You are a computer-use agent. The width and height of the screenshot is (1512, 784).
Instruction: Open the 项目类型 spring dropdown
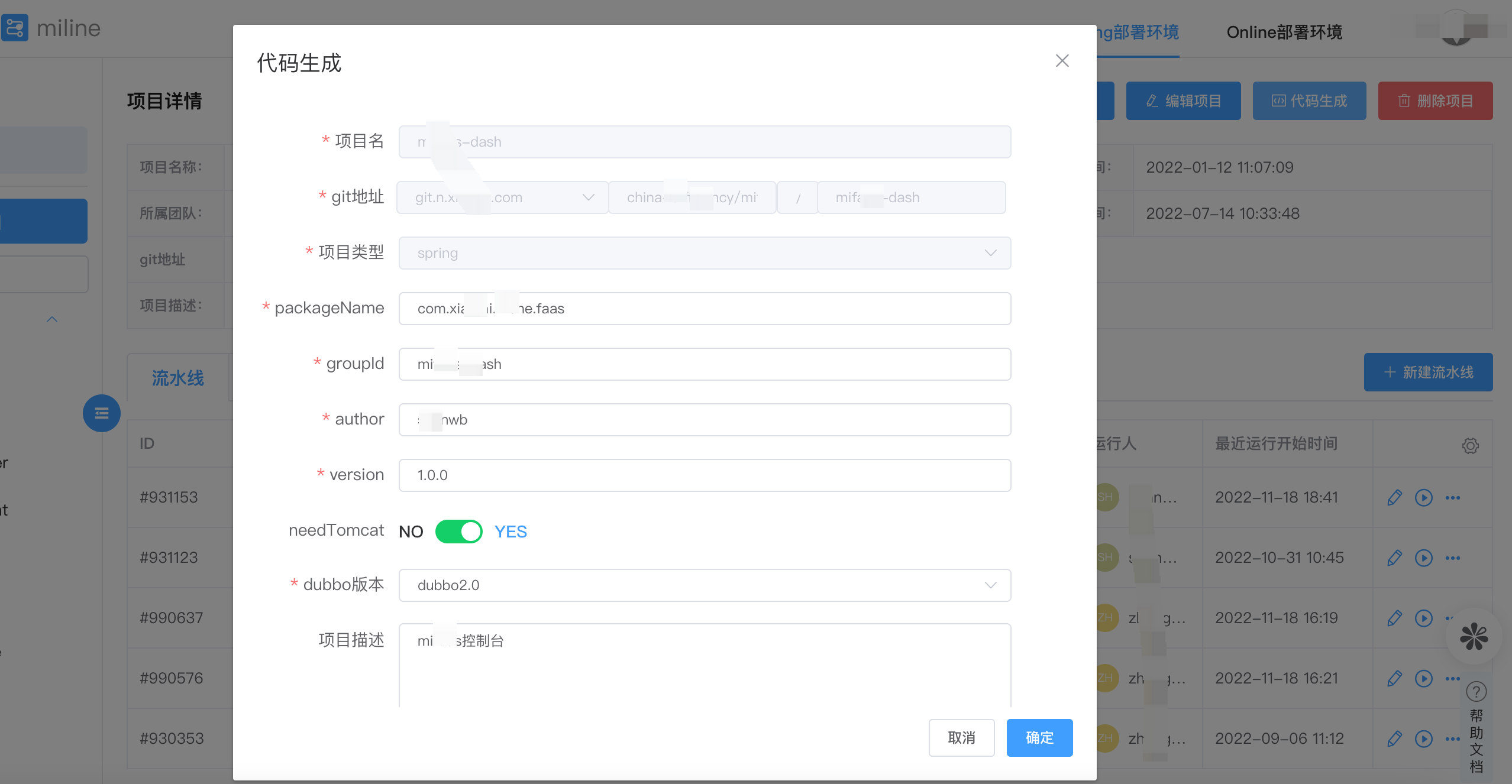pos(704,253)
